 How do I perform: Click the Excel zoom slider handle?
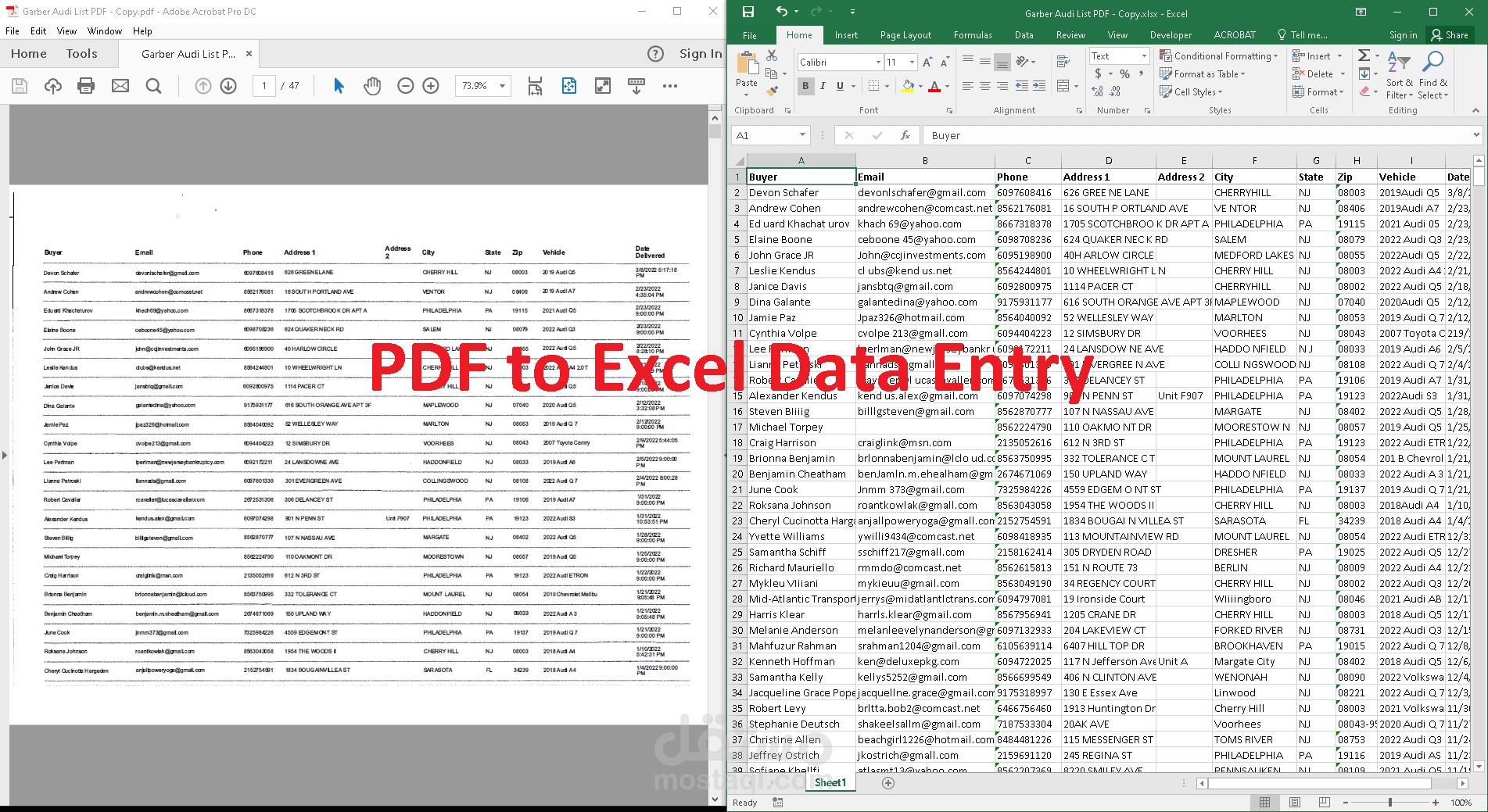click(1390, 803)
